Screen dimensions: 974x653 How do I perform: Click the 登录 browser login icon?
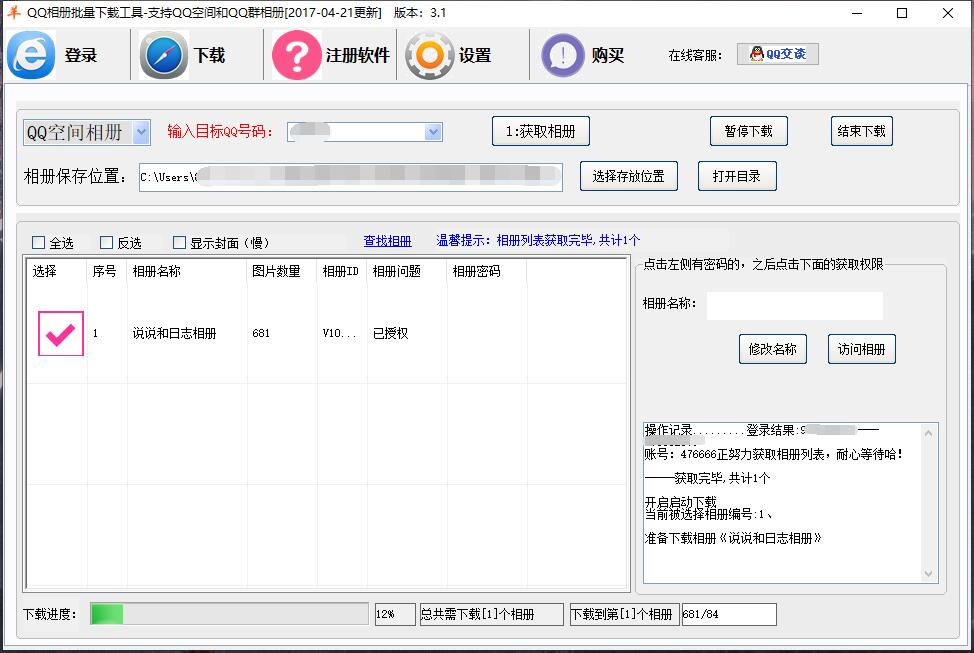[x=31, y=55]
